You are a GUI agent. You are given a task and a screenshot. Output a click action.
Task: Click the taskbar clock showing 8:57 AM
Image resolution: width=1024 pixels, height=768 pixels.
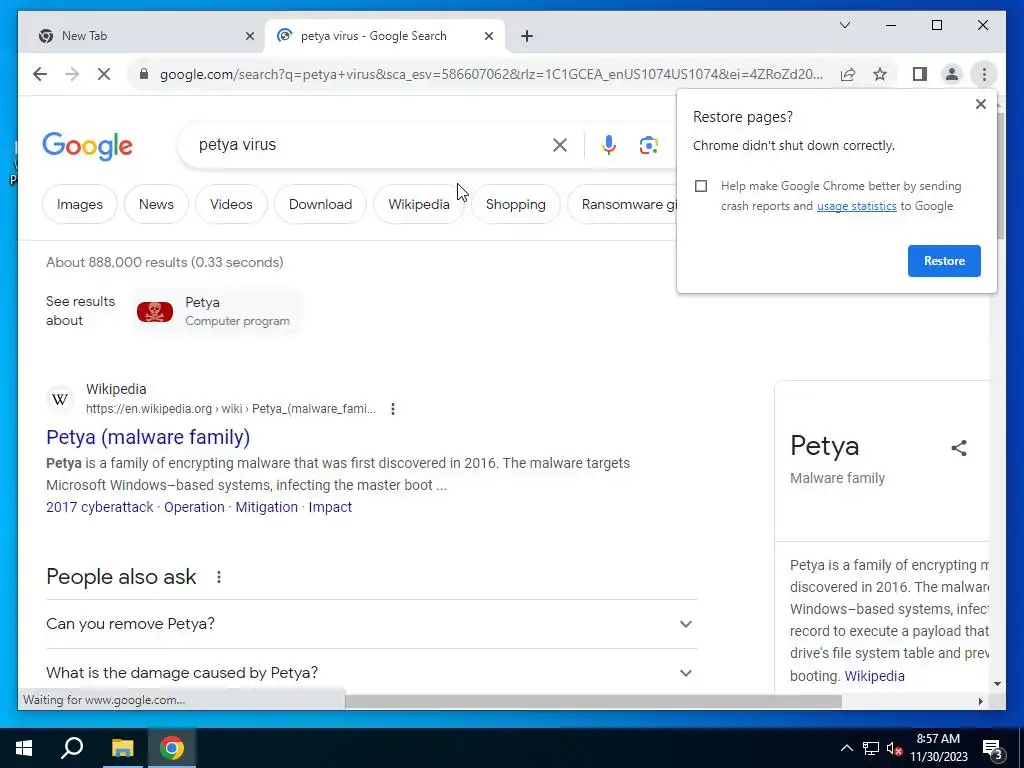click(938, 748)
